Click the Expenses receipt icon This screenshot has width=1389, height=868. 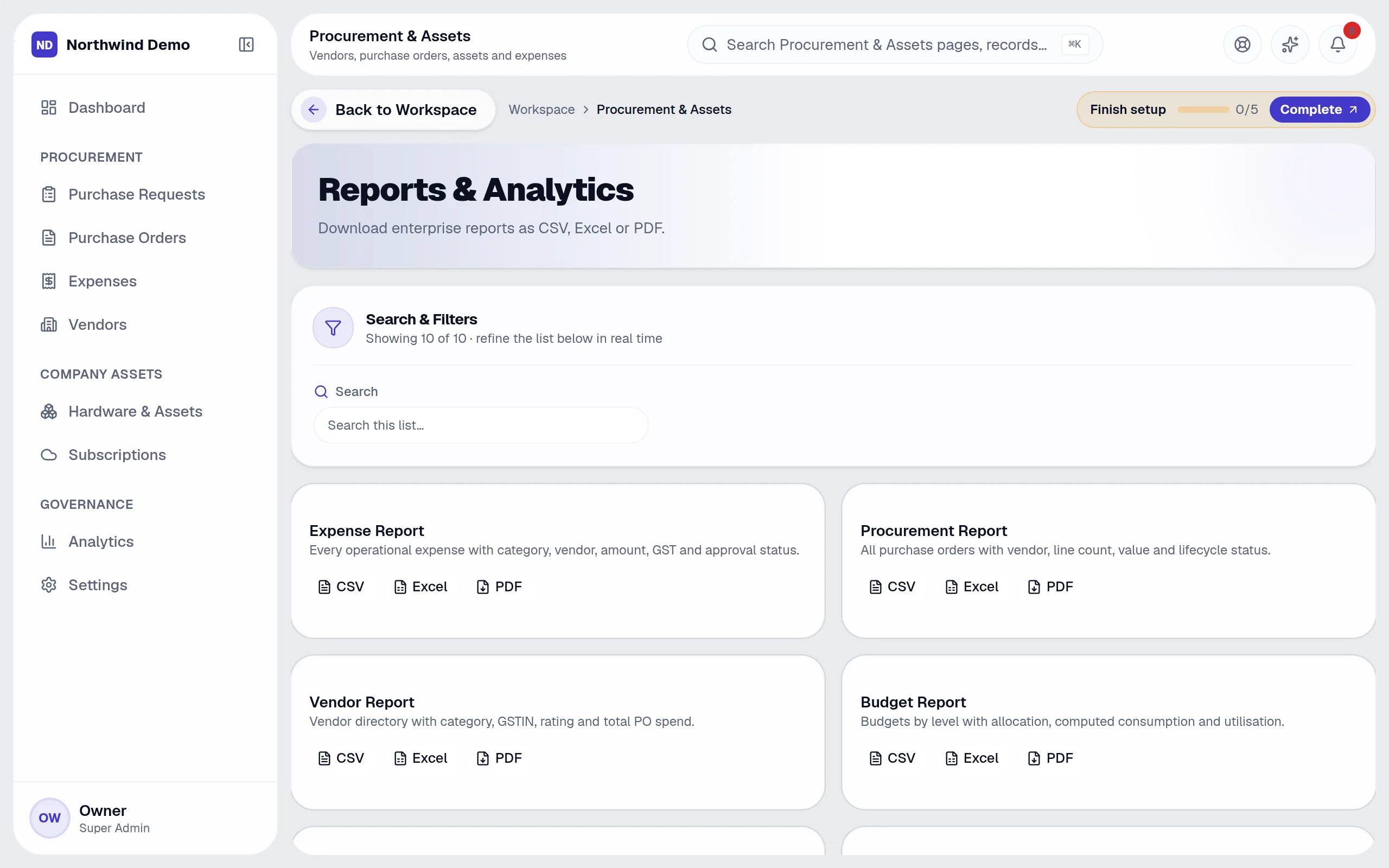pyautogui.click(x=49, y=282)
